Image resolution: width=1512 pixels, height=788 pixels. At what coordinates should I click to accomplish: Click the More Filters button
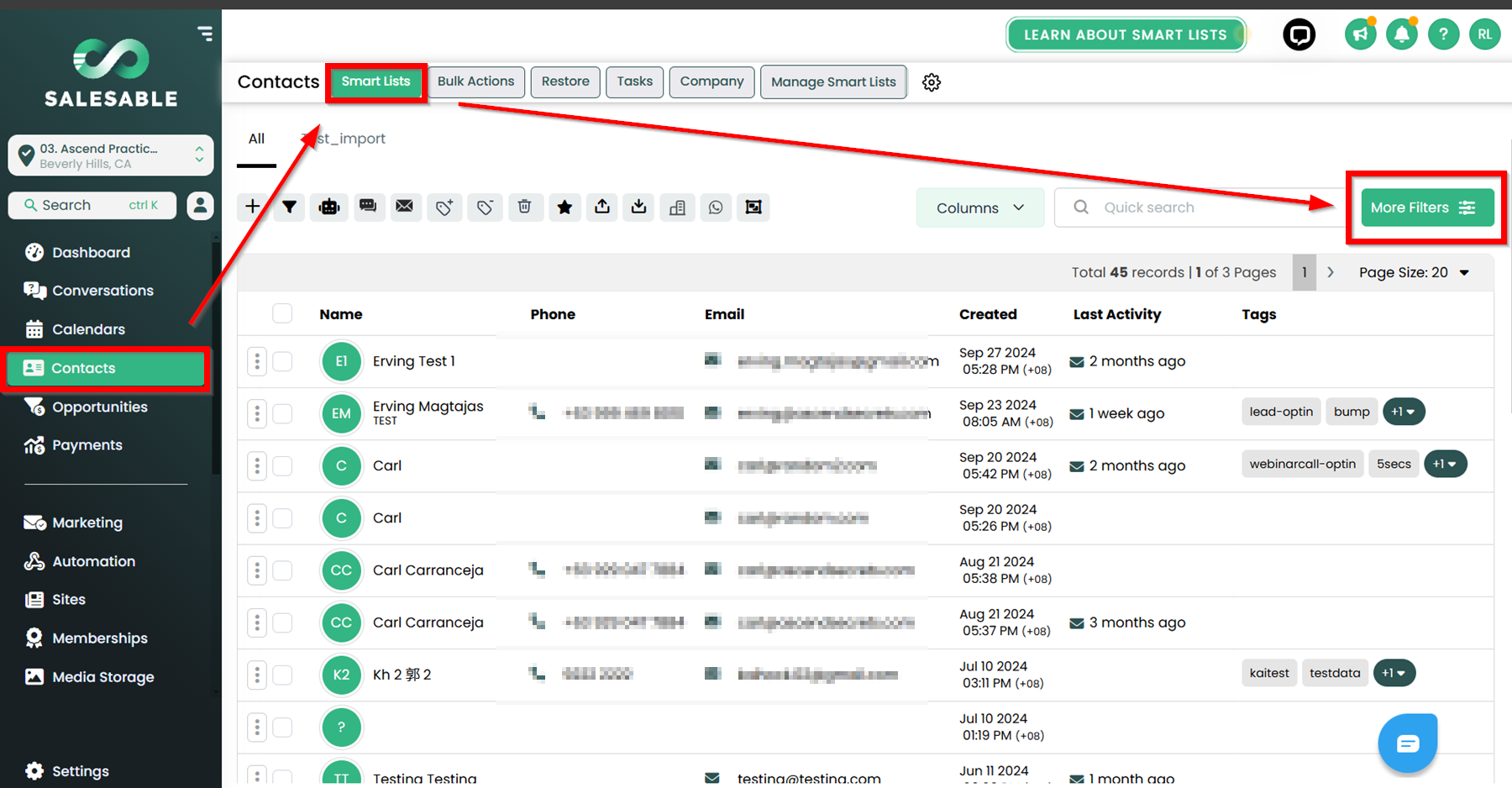coord(1427,208)
